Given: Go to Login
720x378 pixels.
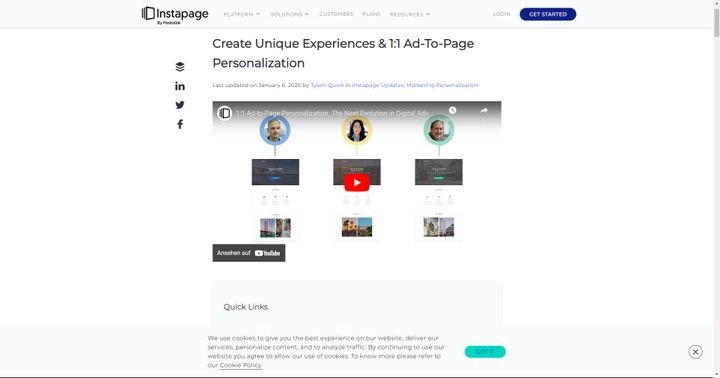Looking at the screenshot, I should (x=501, y=14).
